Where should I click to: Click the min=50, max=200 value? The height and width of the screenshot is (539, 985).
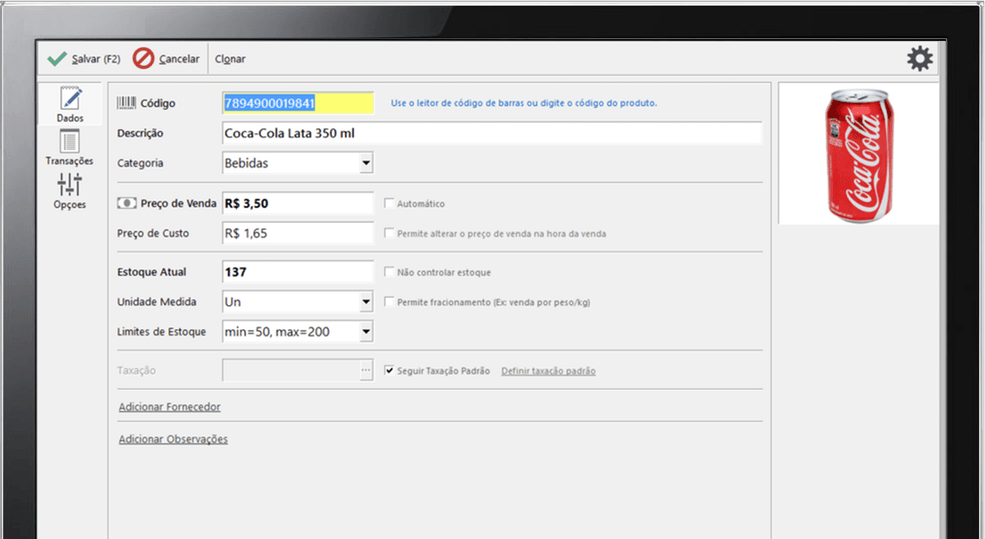[277, 332]
